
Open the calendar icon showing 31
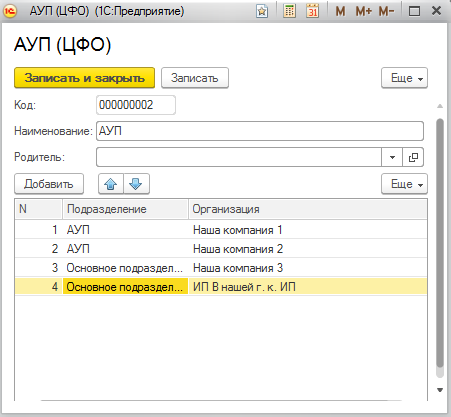[312, 11]
